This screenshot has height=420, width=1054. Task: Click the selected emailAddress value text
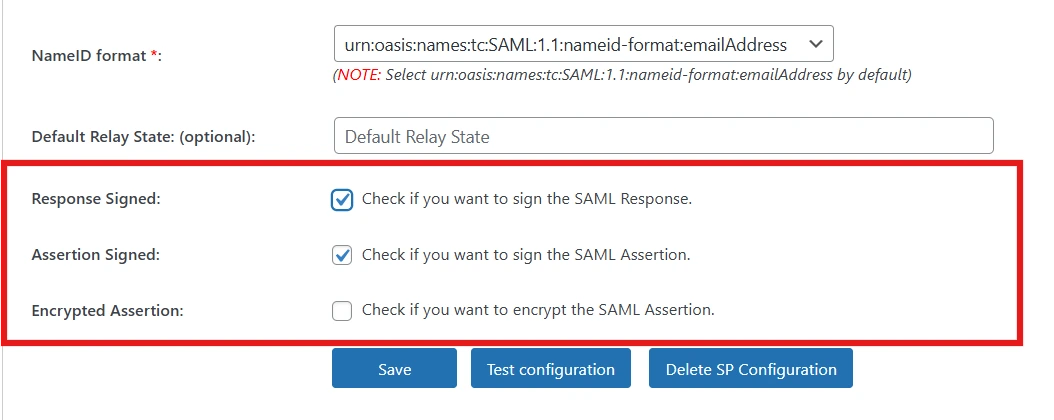click(565, 45)
